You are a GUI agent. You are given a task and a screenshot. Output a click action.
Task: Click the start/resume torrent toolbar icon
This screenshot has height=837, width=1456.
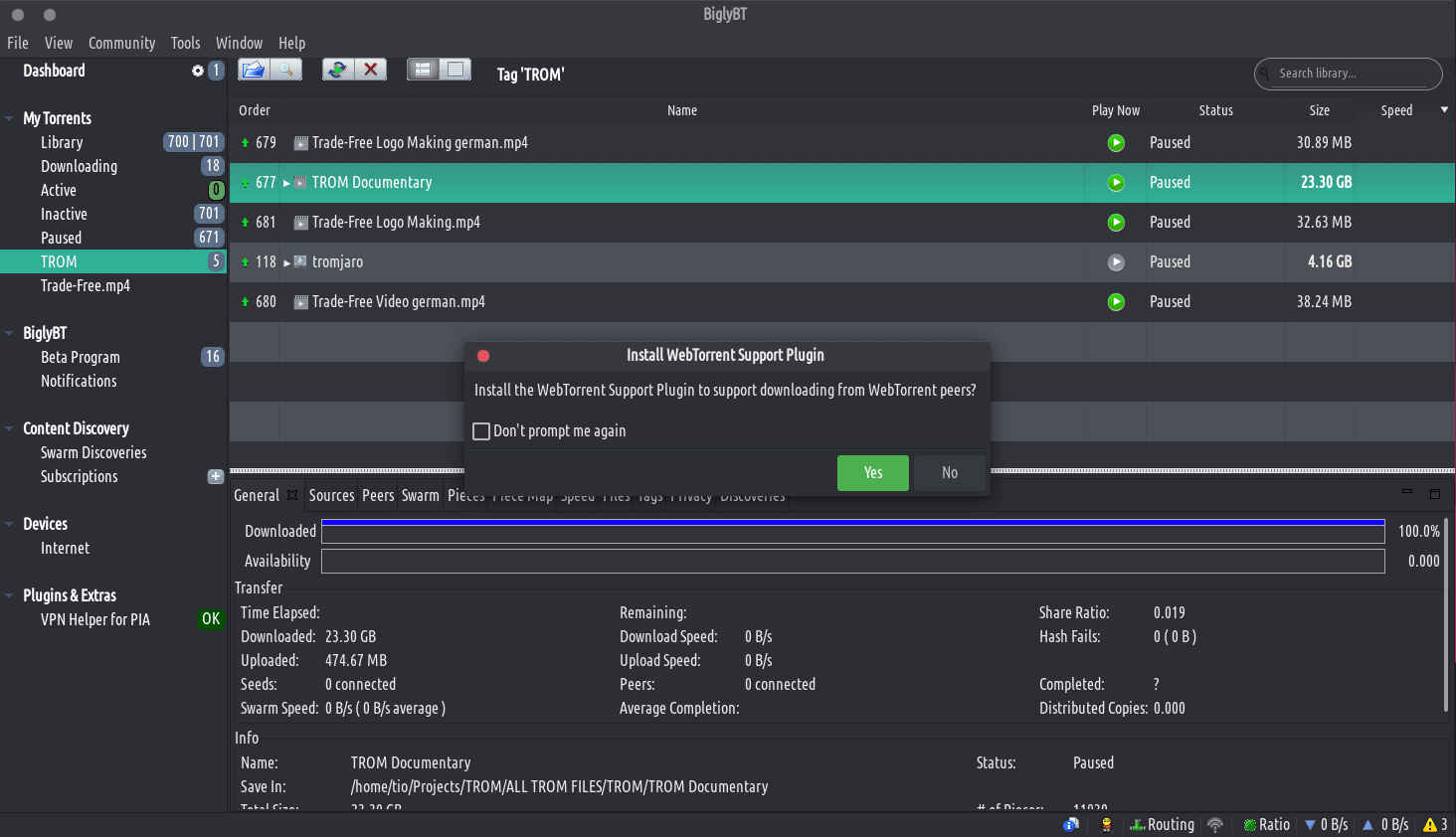338,70
